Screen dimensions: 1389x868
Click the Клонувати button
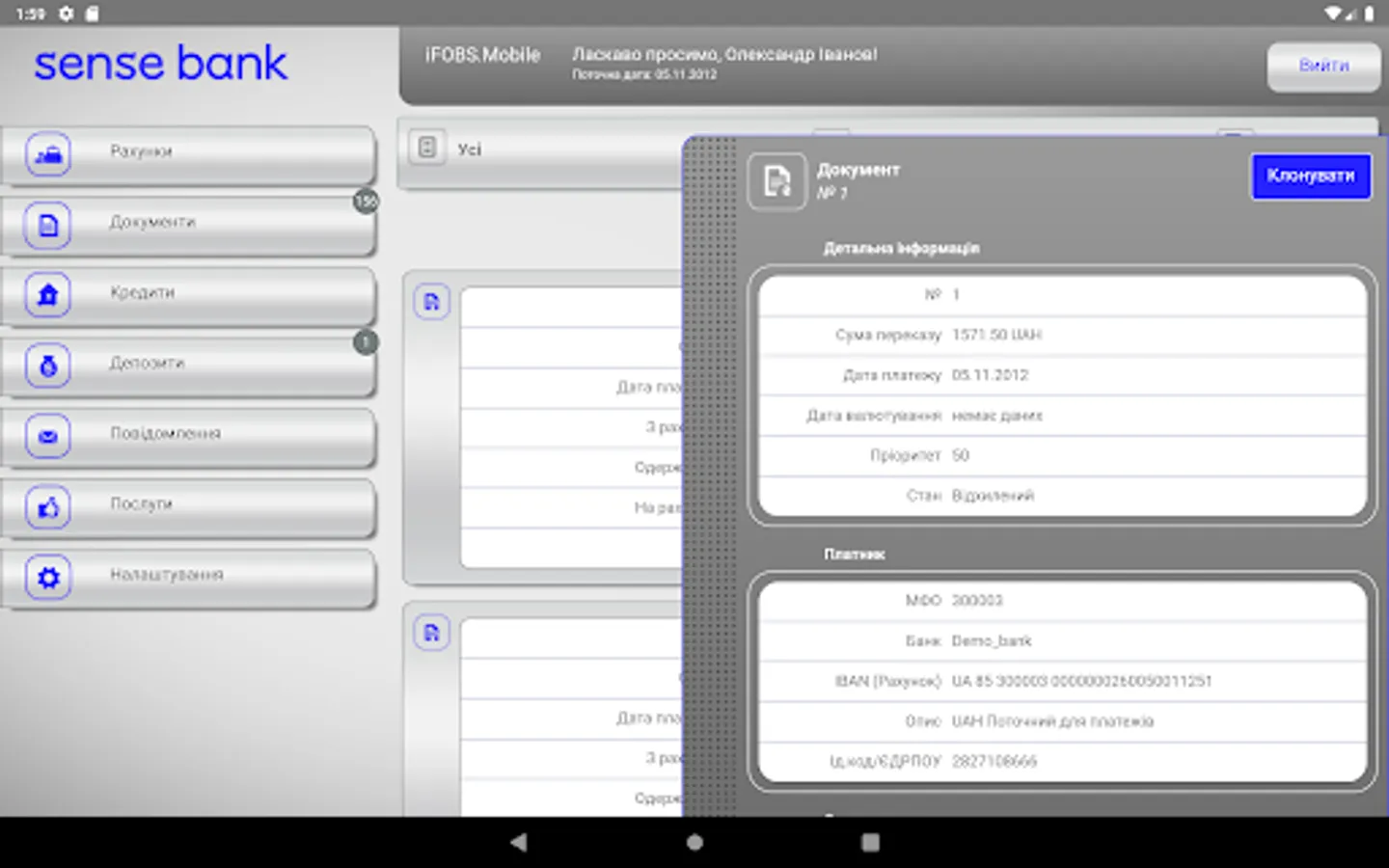tap(1311, 176)
